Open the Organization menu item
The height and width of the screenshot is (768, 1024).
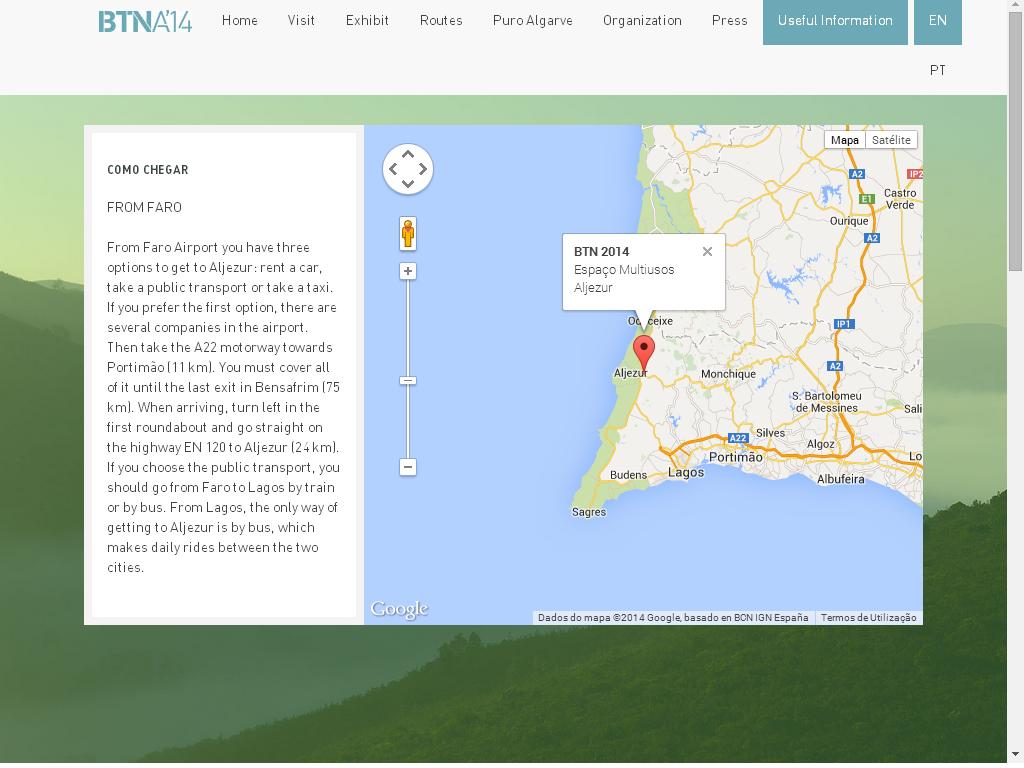pyautogui.click(x=642, y=21)
